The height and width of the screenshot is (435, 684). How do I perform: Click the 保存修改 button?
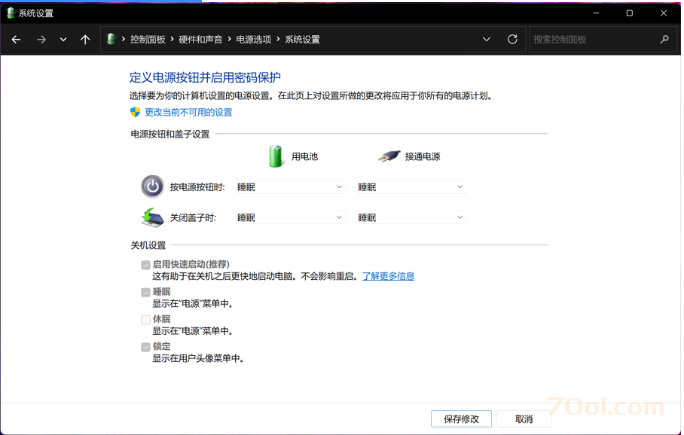(x=461, y=419)
